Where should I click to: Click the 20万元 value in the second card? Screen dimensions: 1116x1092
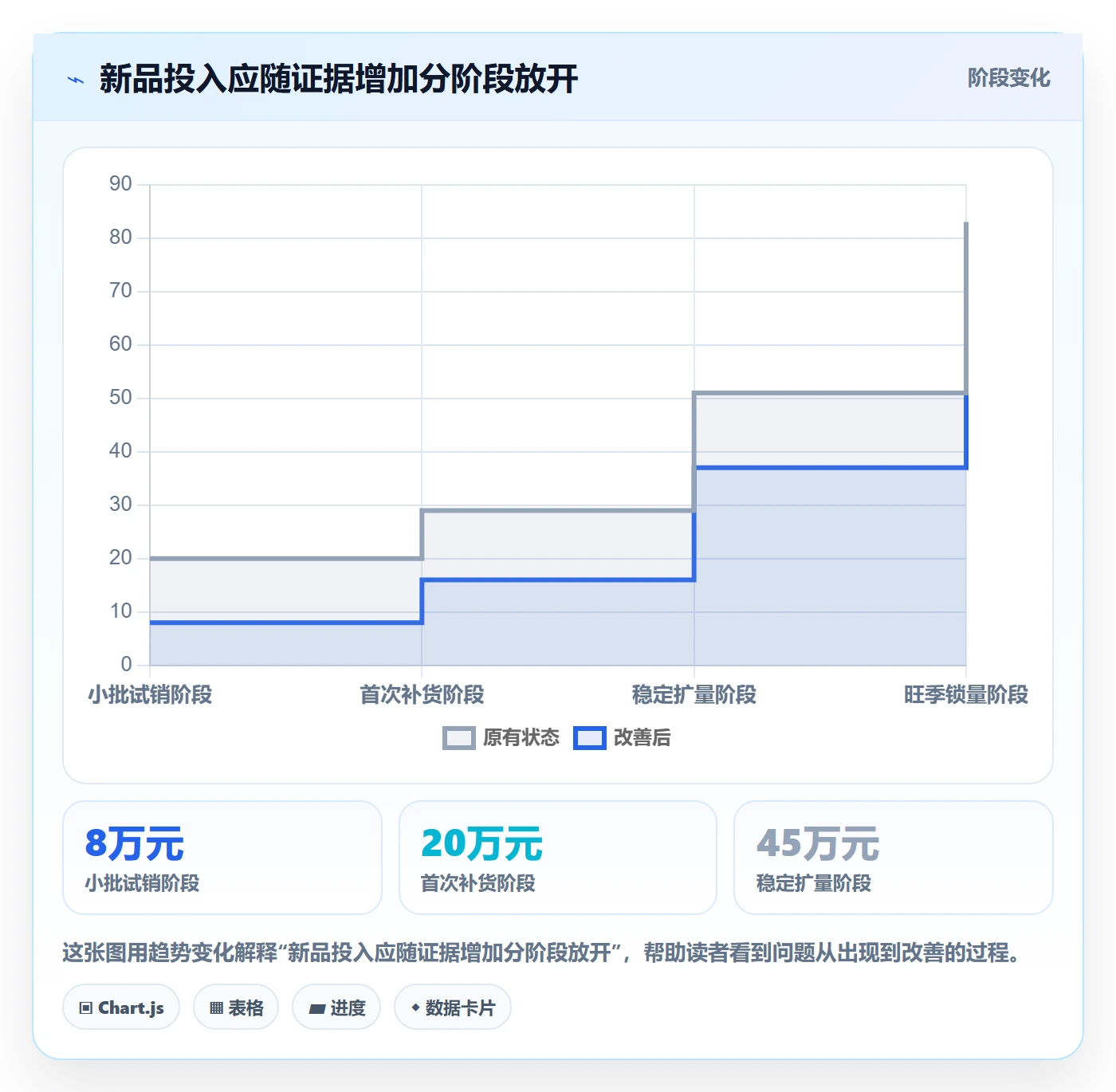pos(481,843)
